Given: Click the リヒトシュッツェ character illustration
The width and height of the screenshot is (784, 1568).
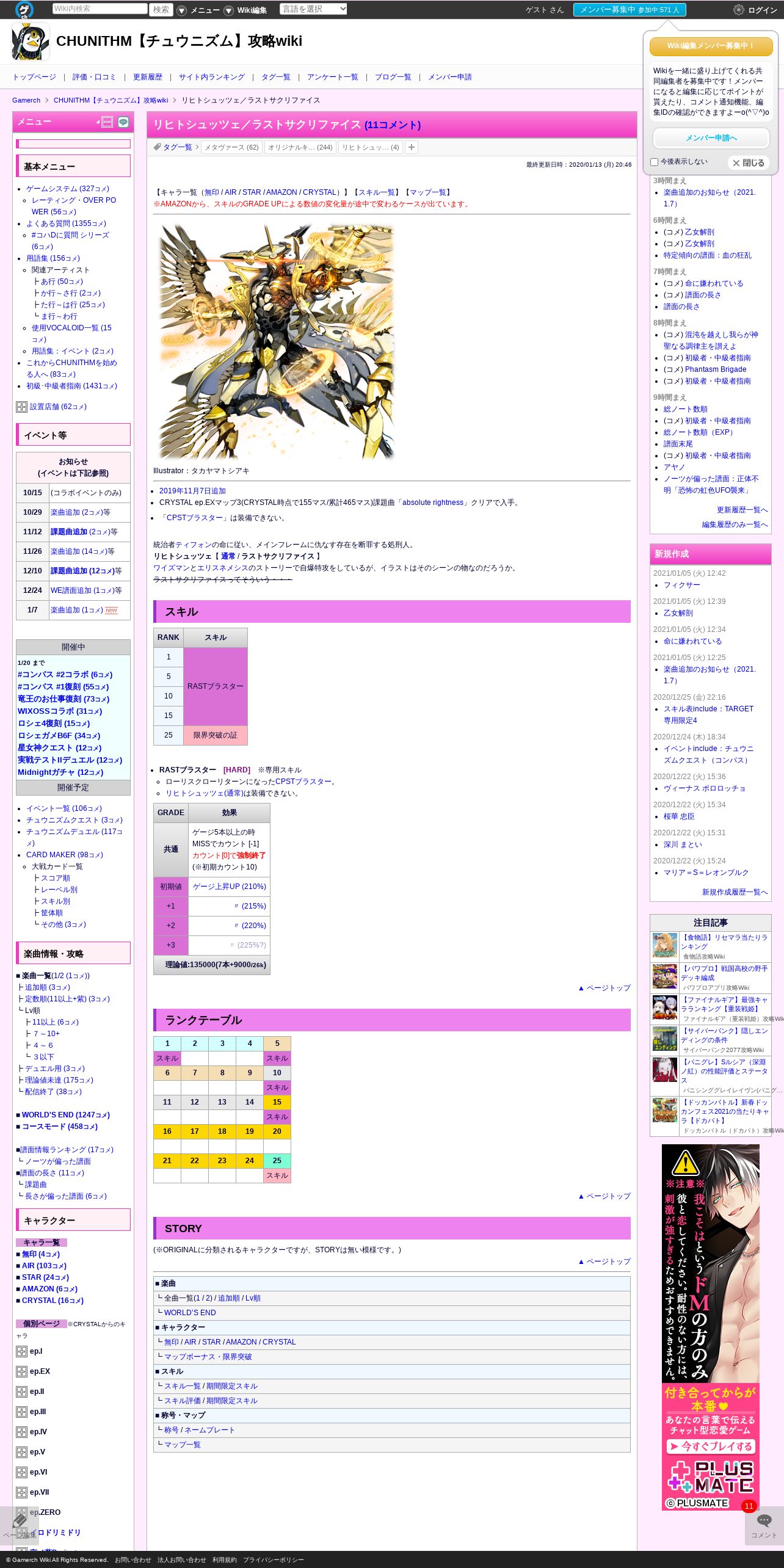Looking at the screenshot, I should click(x=276, y=342).
